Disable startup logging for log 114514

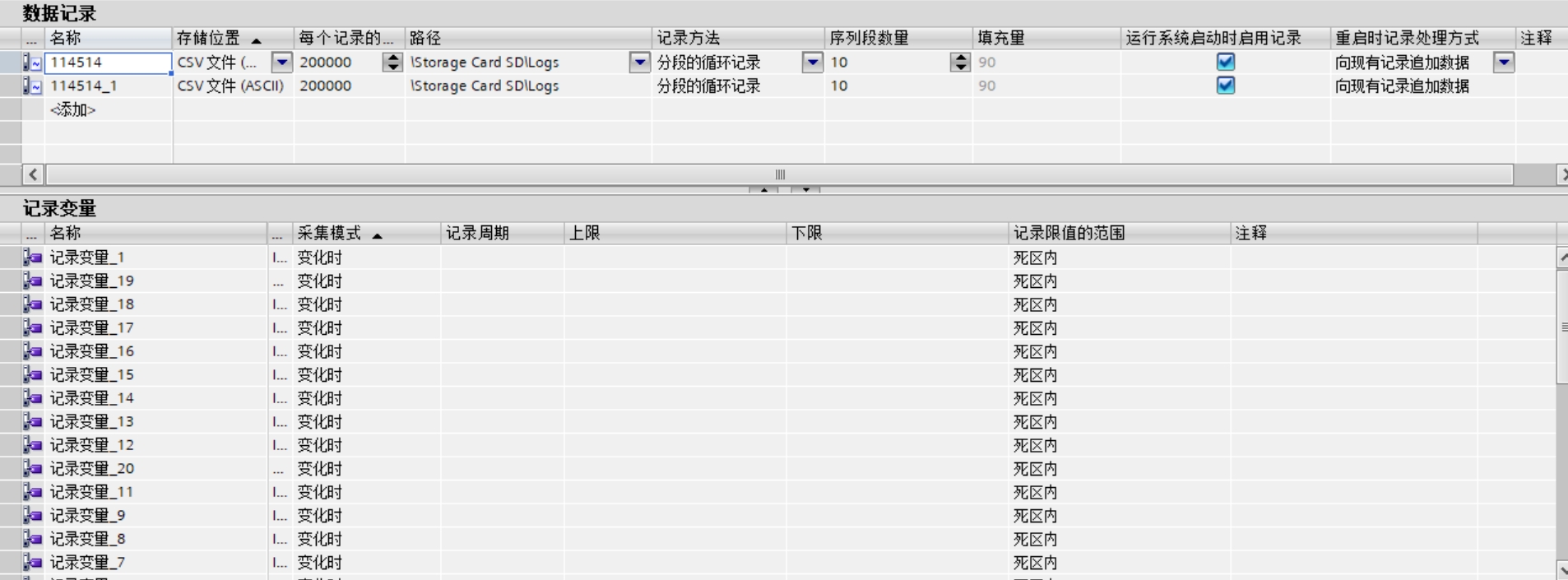tap(1225, 62)
